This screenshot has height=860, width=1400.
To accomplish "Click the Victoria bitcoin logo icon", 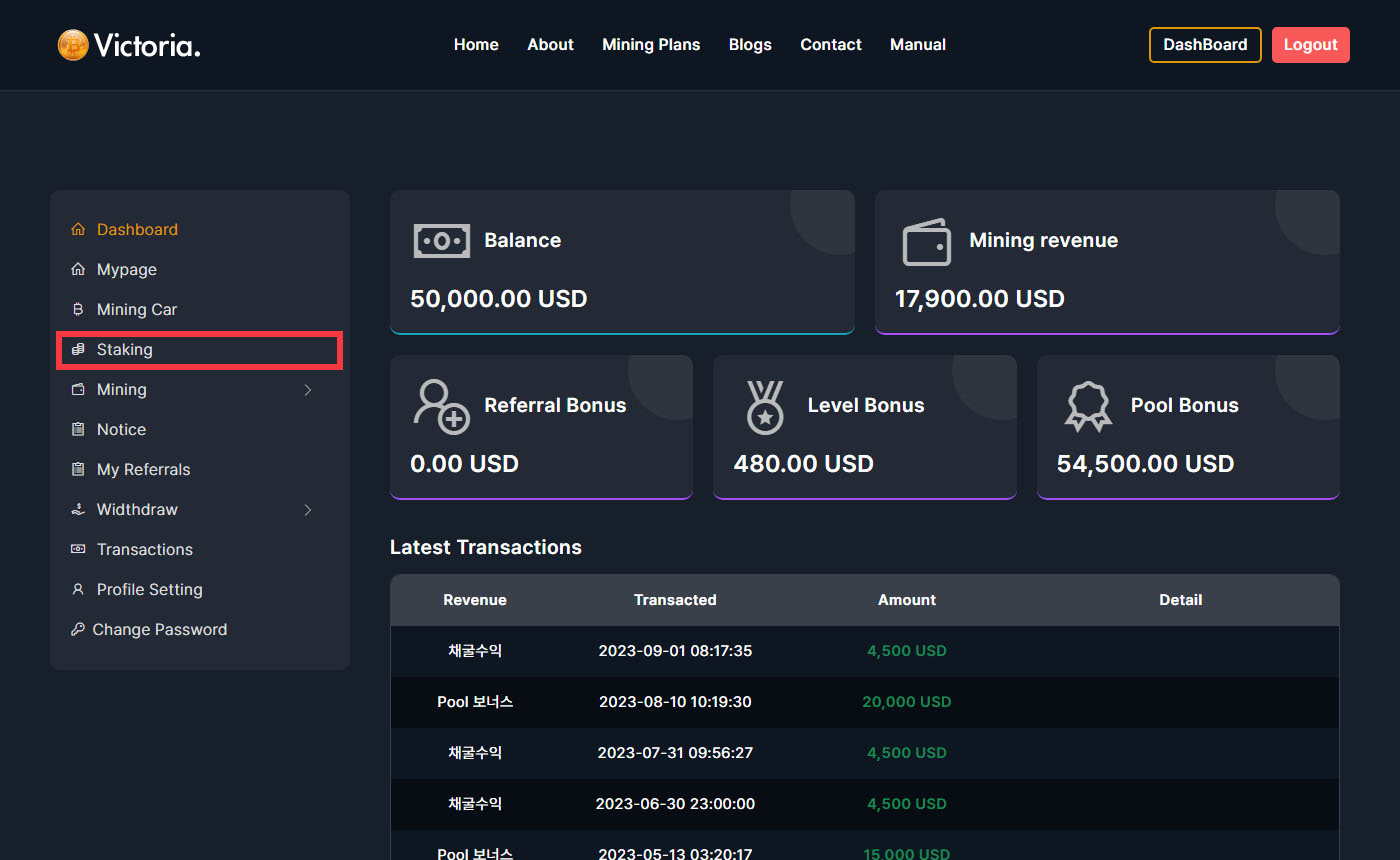I will coord(73,45).
